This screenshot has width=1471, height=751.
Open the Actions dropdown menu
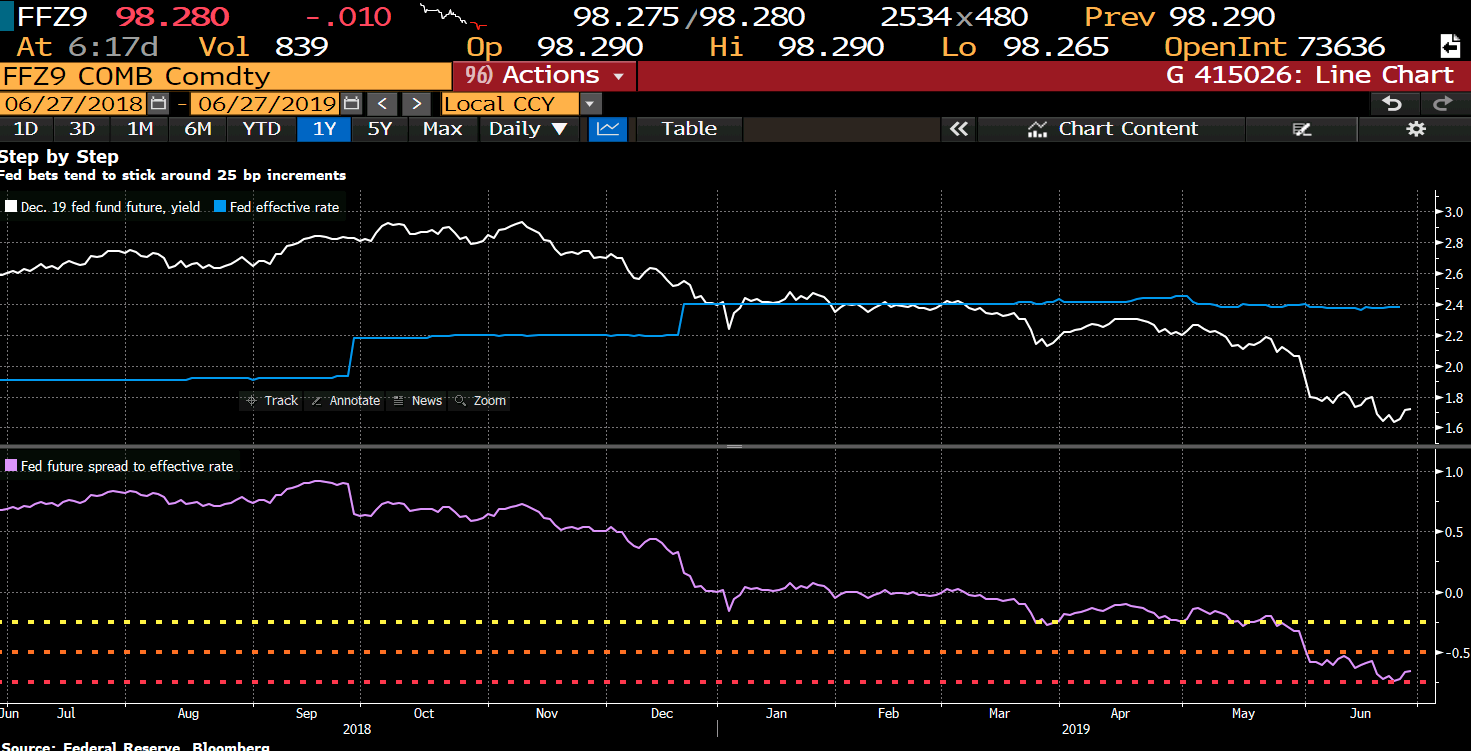tap(545, 76)
